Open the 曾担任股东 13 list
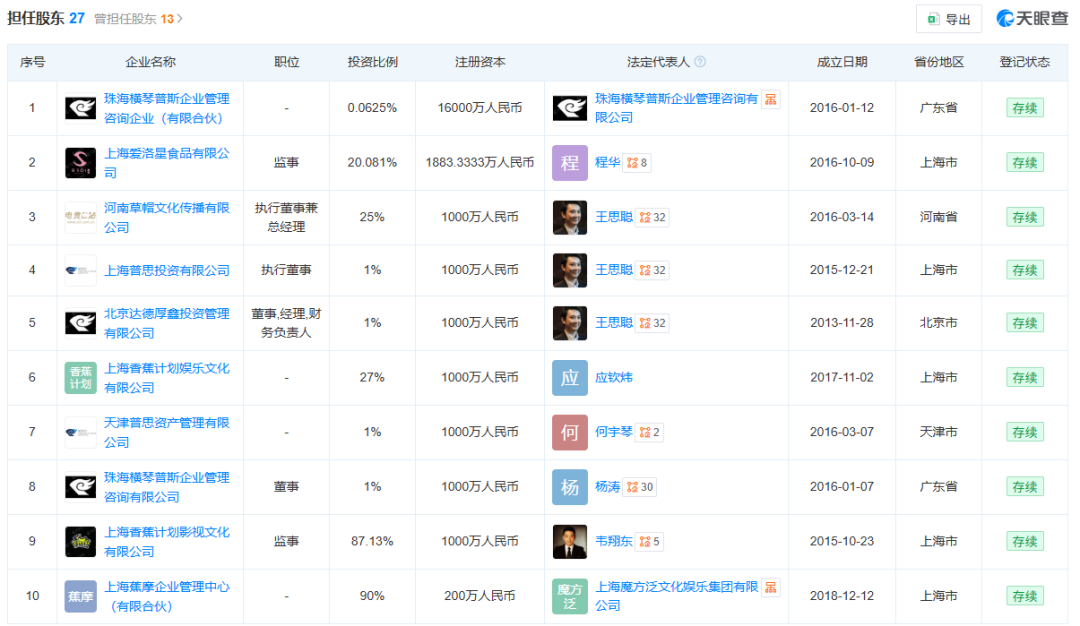1080x626 pixels. tap(138, 19)
